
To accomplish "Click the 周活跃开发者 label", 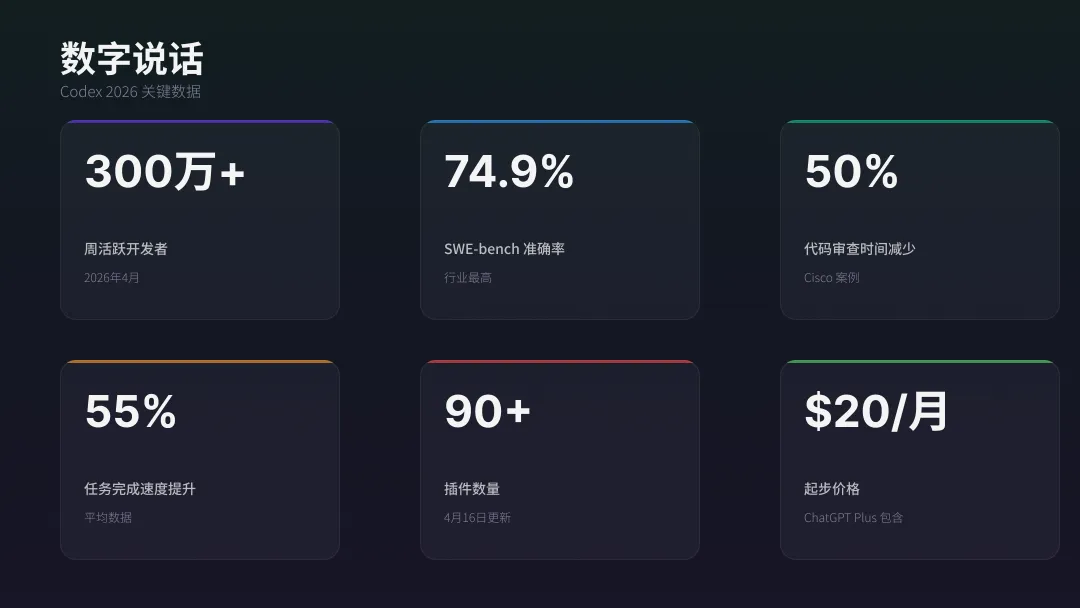I will click(126, 249).
